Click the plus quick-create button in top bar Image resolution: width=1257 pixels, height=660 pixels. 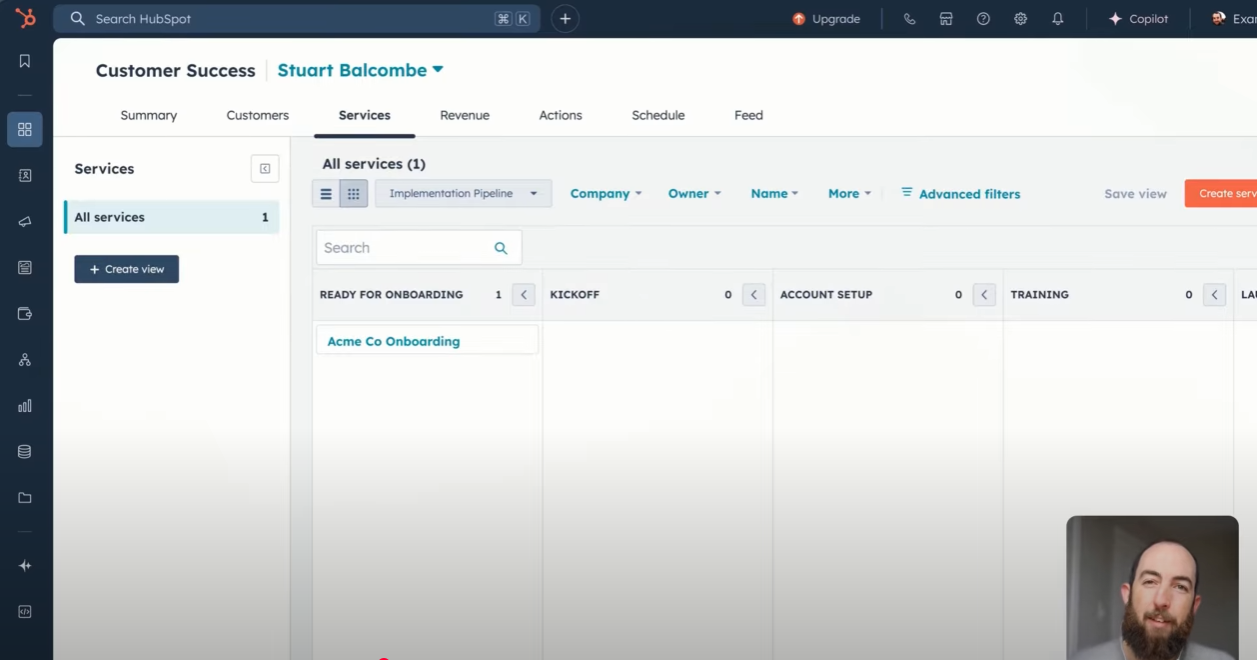click(x=565, y=18)
